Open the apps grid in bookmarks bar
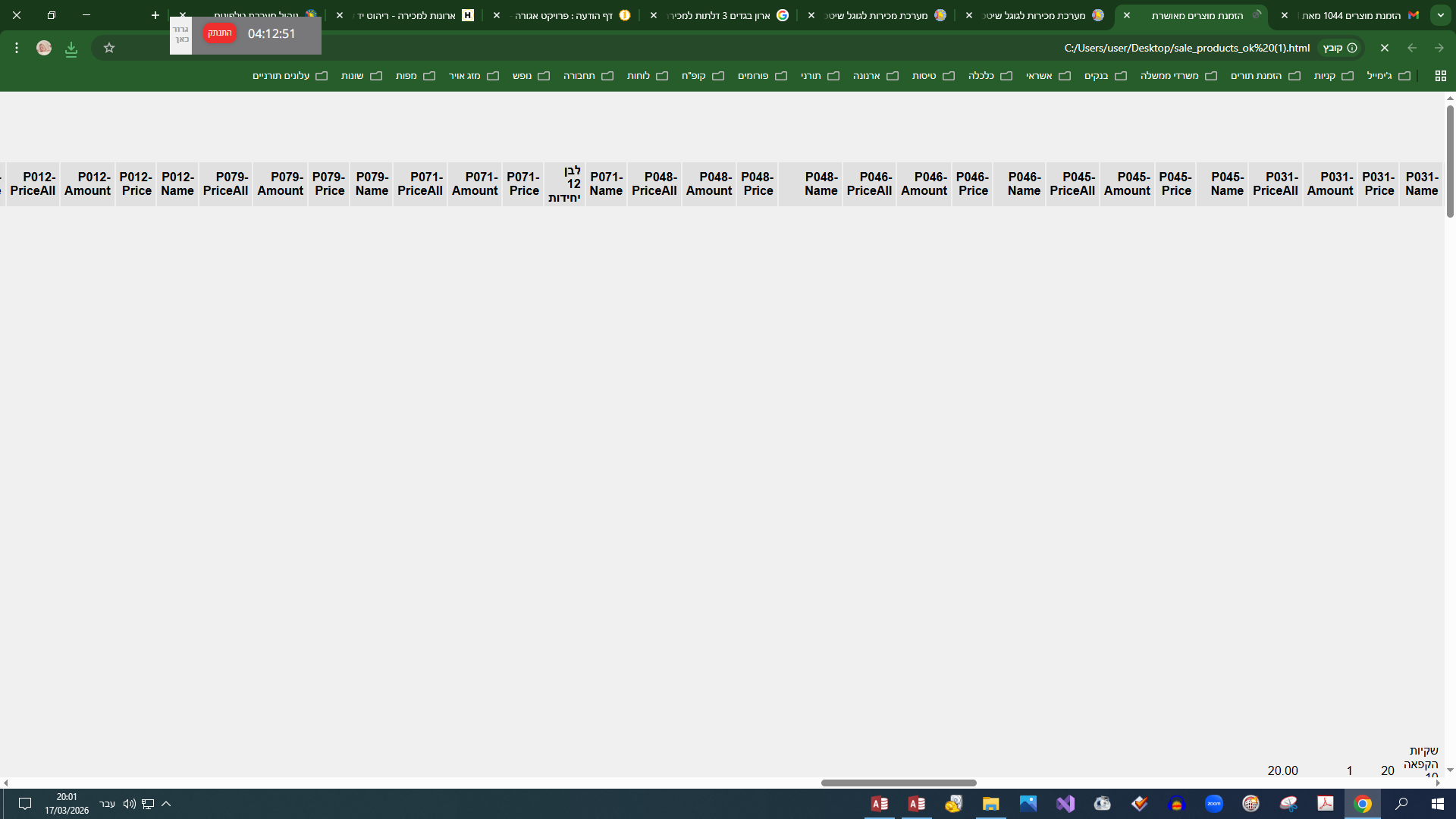This screenshot has width=1456, height=819. 1440,76
